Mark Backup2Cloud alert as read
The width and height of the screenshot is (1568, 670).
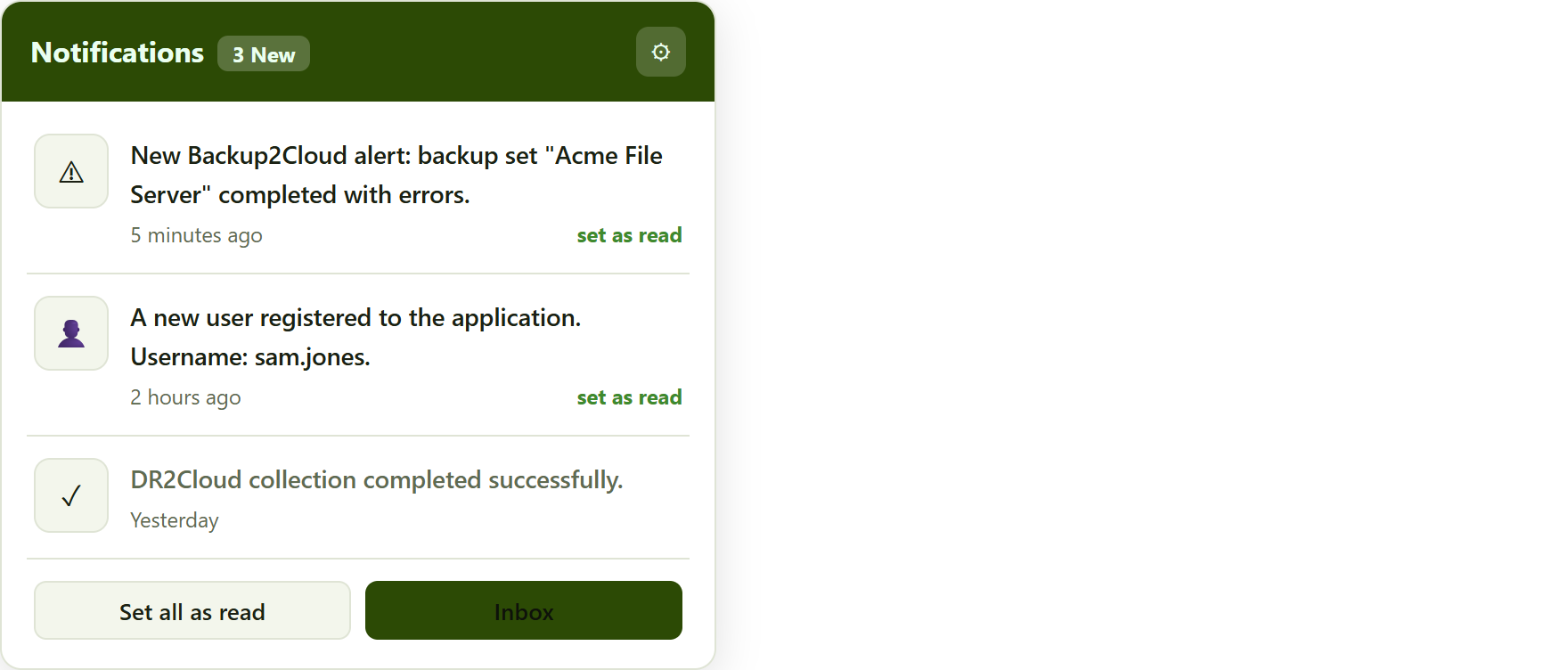tap(629, 235)
